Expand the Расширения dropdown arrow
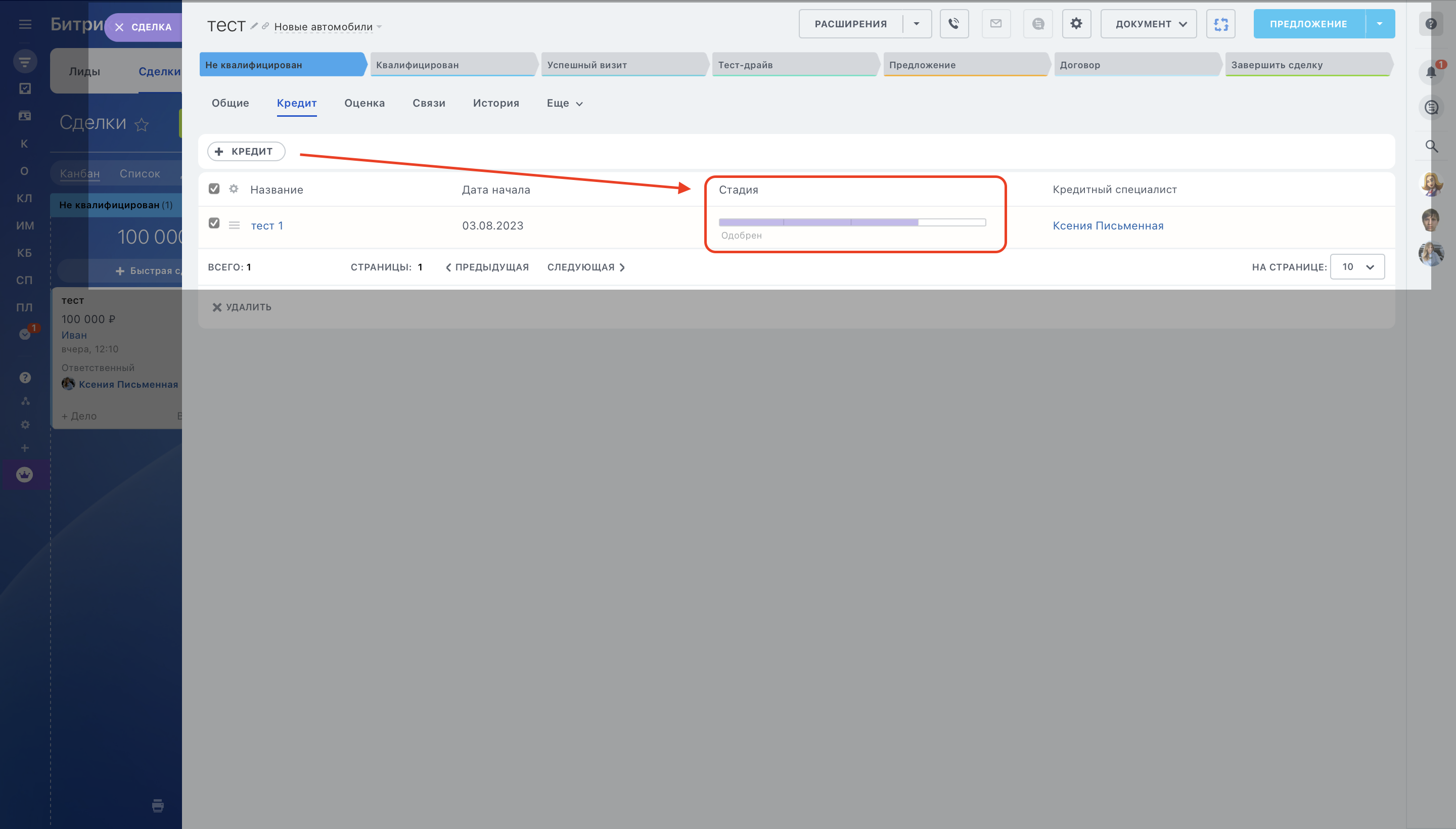The height and width of the screenshot is (829, 1456). 917,24
